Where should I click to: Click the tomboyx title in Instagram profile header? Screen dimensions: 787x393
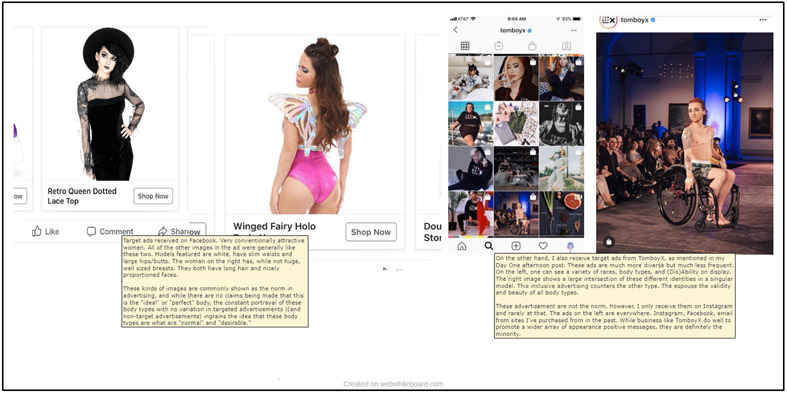[x=513, y=31]
